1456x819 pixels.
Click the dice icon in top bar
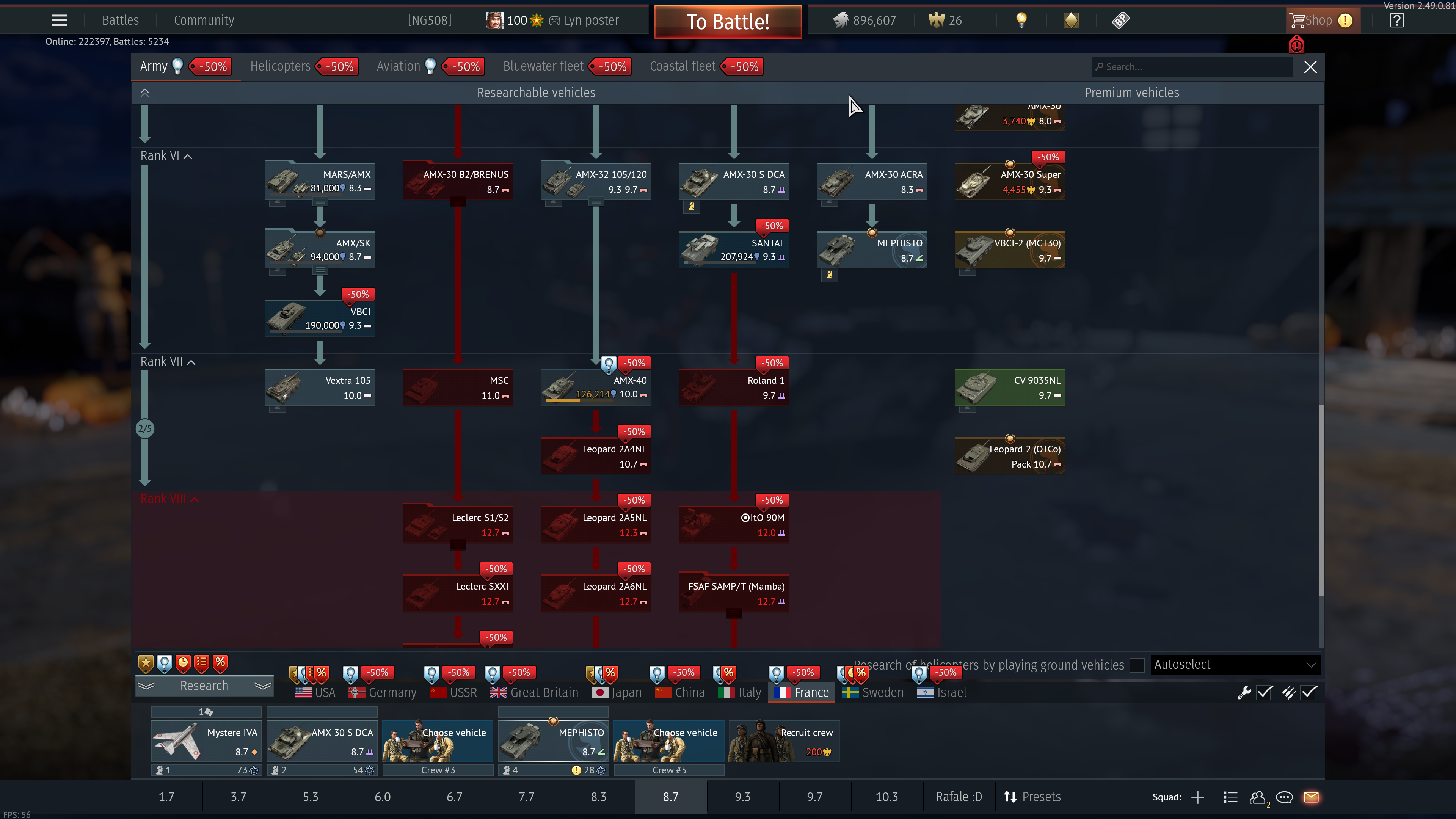(1120, 20)
